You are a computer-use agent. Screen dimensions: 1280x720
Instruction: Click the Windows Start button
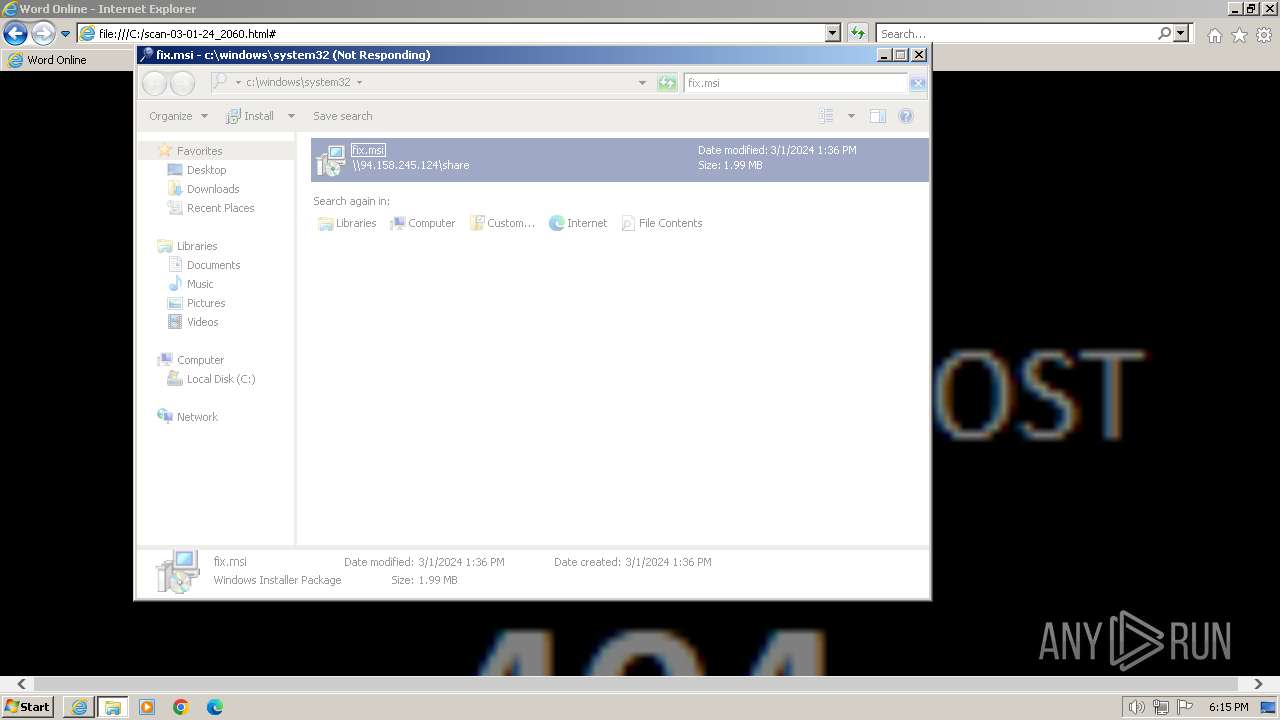tap(27, 707)
